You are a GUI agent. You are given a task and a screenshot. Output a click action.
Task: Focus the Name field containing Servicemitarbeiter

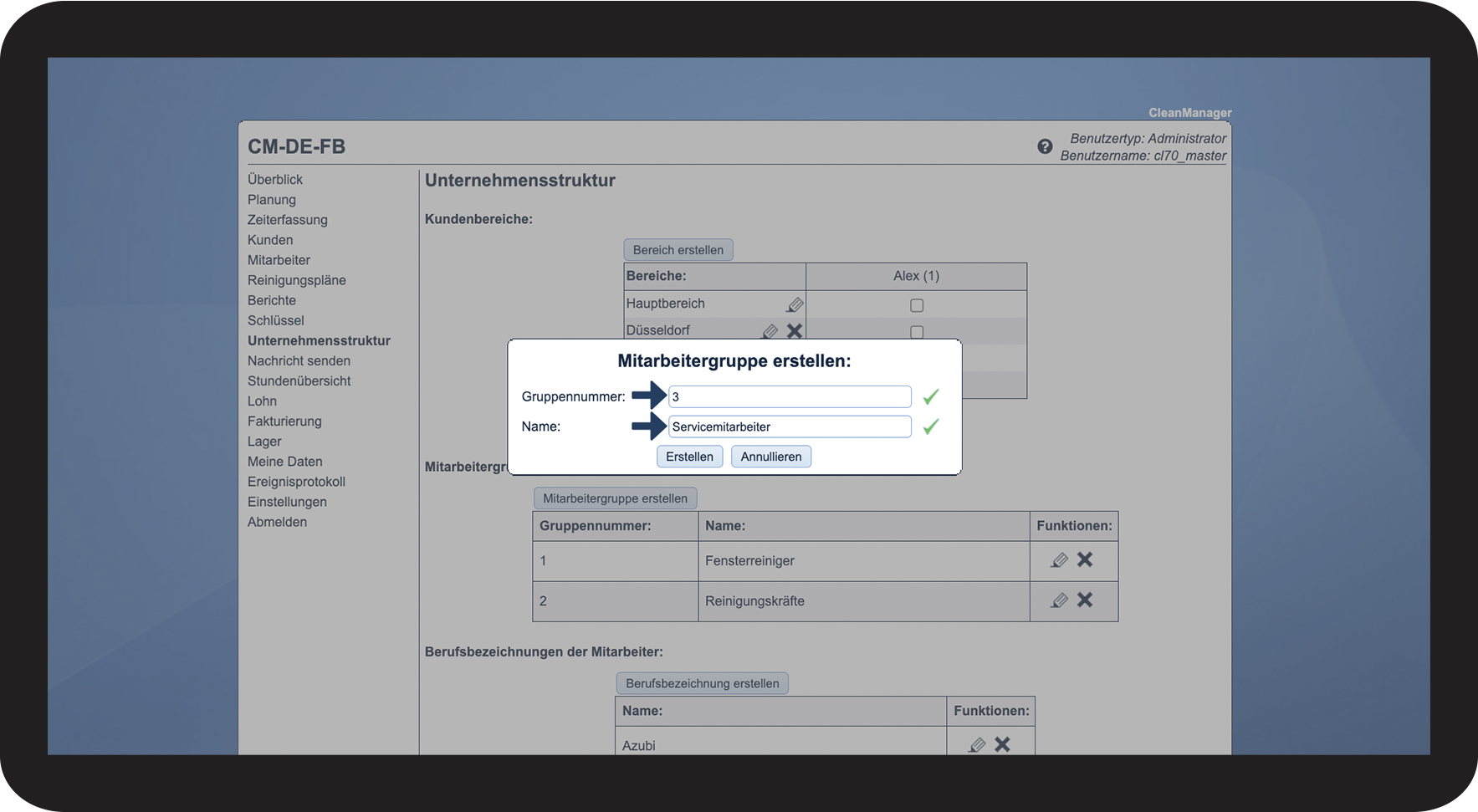click(x=789, y=426)
